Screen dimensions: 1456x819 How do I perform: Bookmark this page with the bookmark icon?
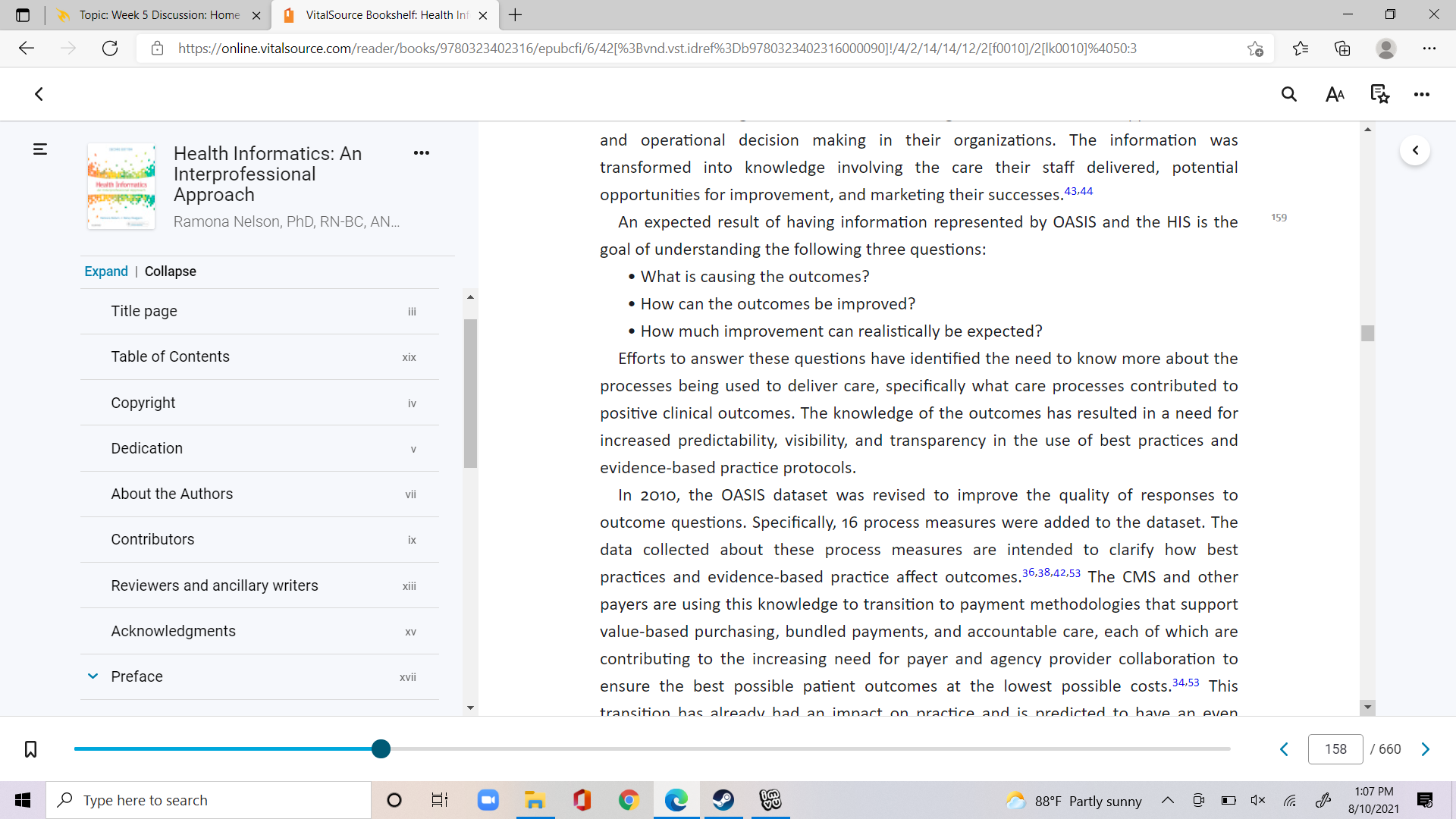30,749
